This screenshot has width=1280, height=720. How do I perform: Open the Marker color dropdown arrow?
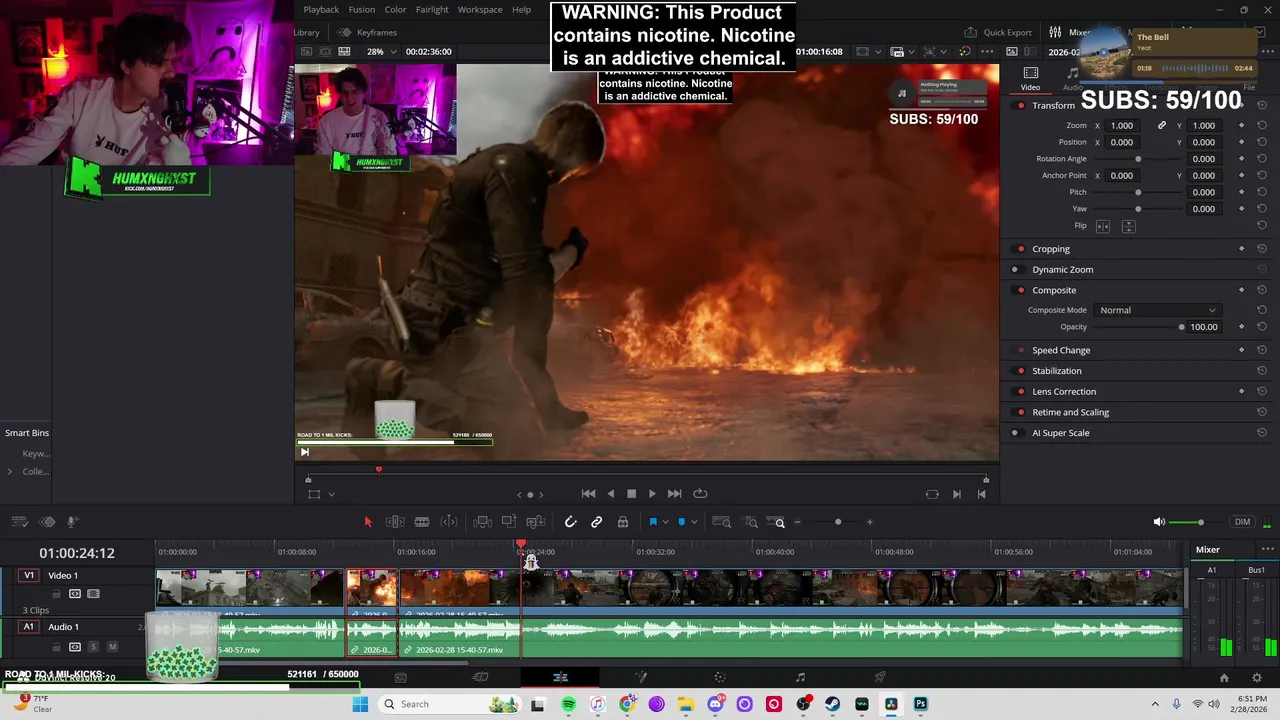click(x=694, y=522)
